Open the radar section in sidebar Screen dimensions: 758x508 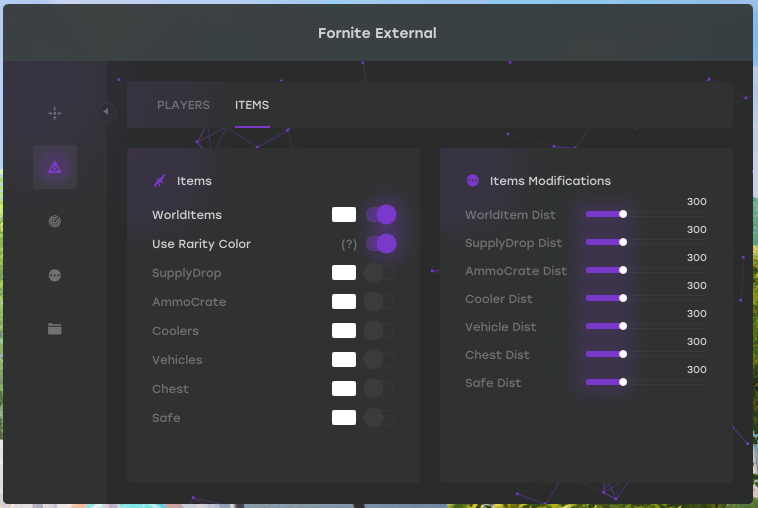pyautogui.click(x=55, y=221)
